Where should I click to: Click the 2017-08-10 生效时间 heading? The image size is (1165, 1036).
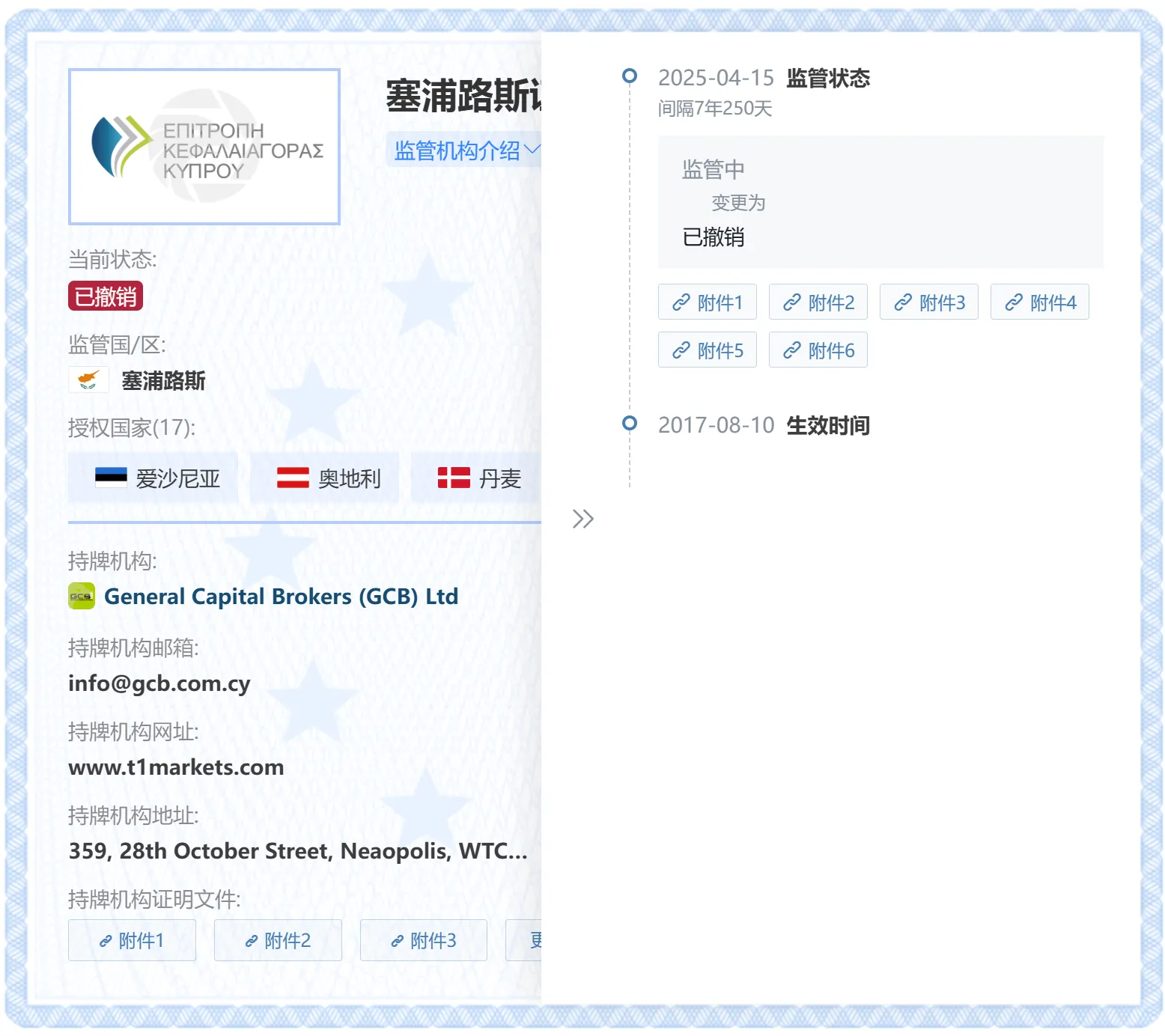(x=764, y=425)
